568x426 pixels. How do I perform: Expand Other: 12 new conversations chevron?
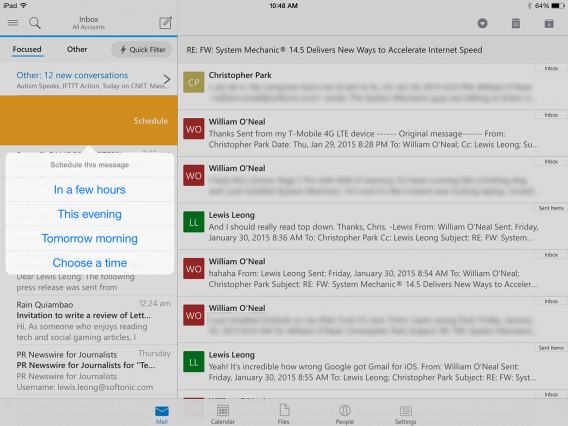click(167, 79)
